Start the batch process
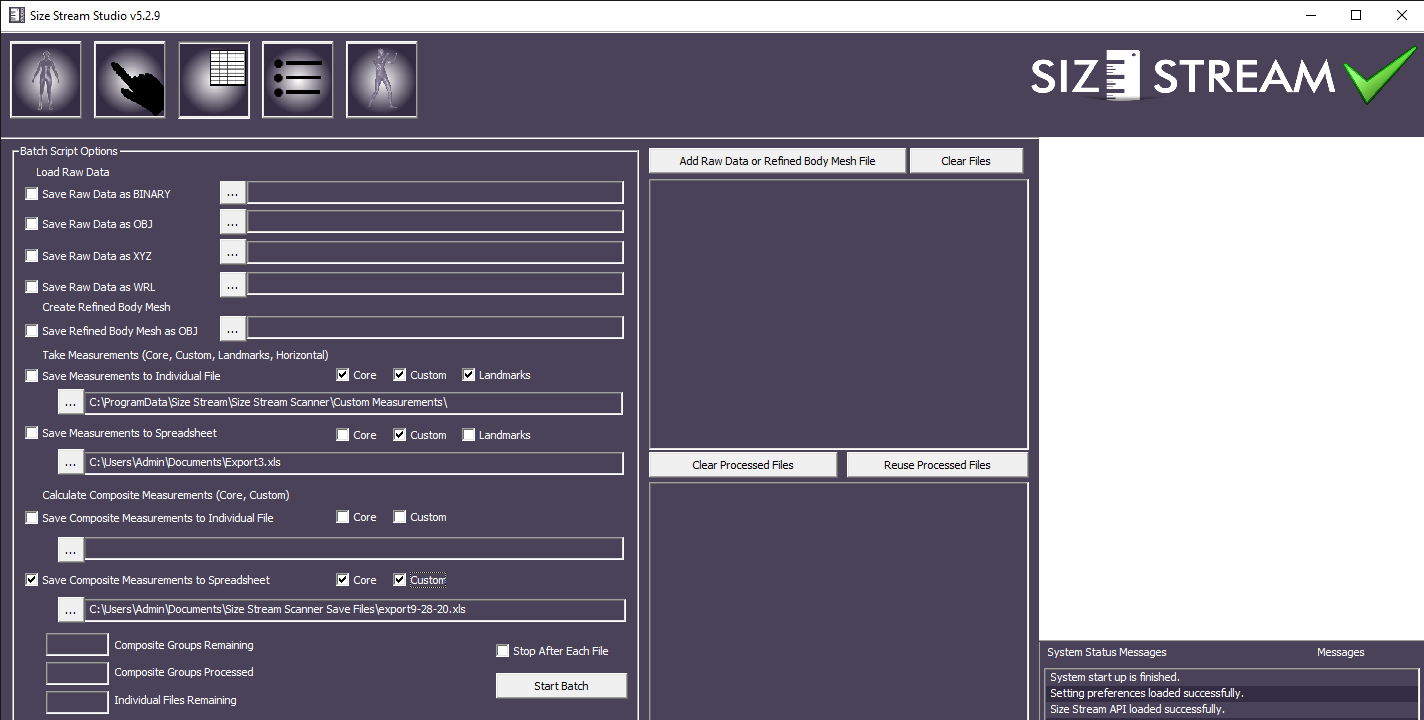This screenshot has width=1424, height=720. 561,686
